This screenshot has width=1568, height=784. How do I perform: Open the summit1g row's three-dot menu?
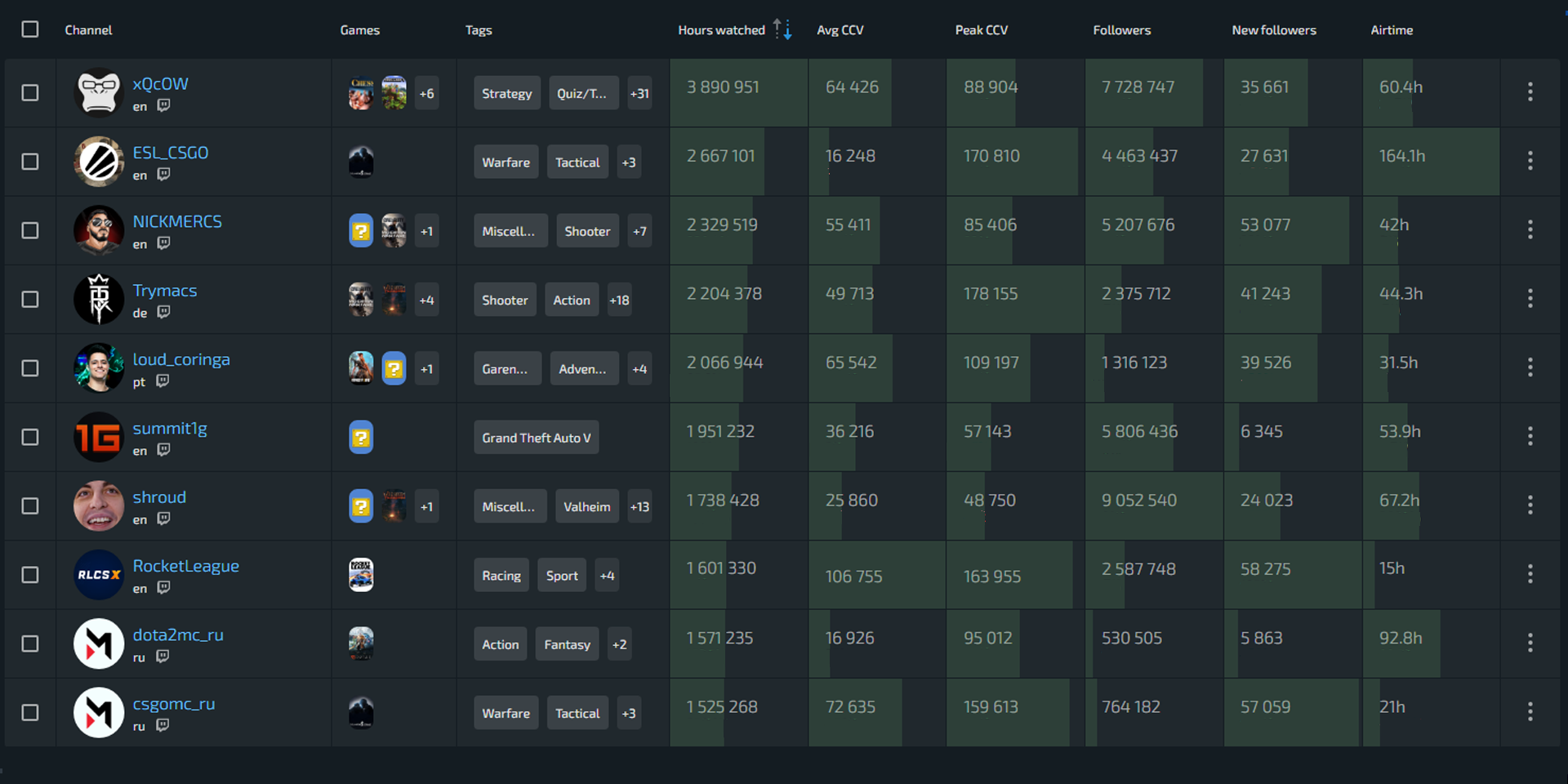[x=1530, y=437]
